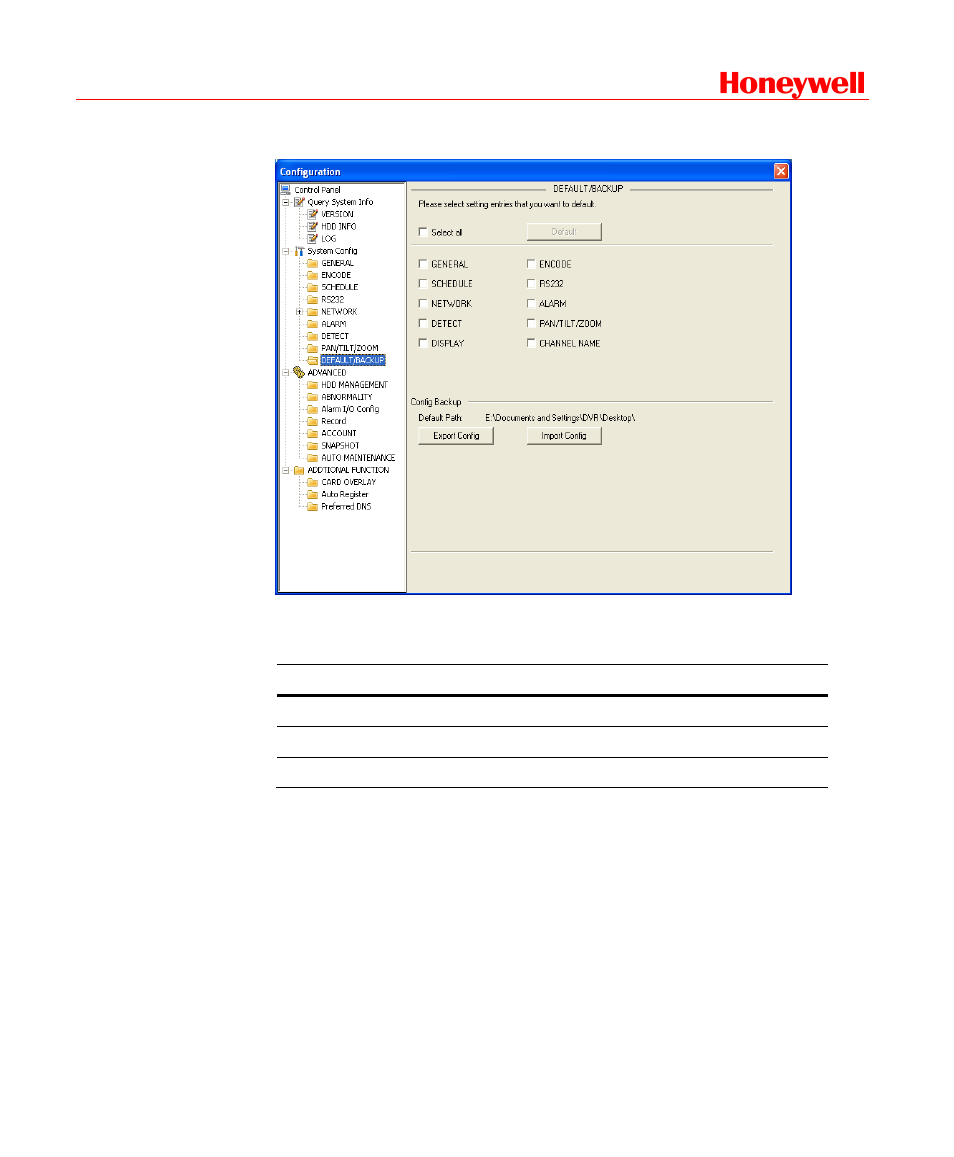Click the Default button
This screenshot has width=954, height=1157.
(x=564, y=232)
